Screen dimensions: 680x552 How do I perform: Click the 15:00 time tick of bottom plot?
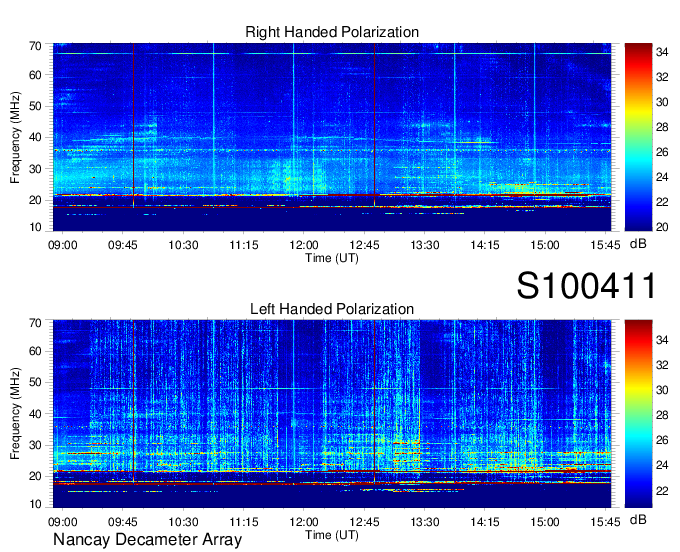545,522
